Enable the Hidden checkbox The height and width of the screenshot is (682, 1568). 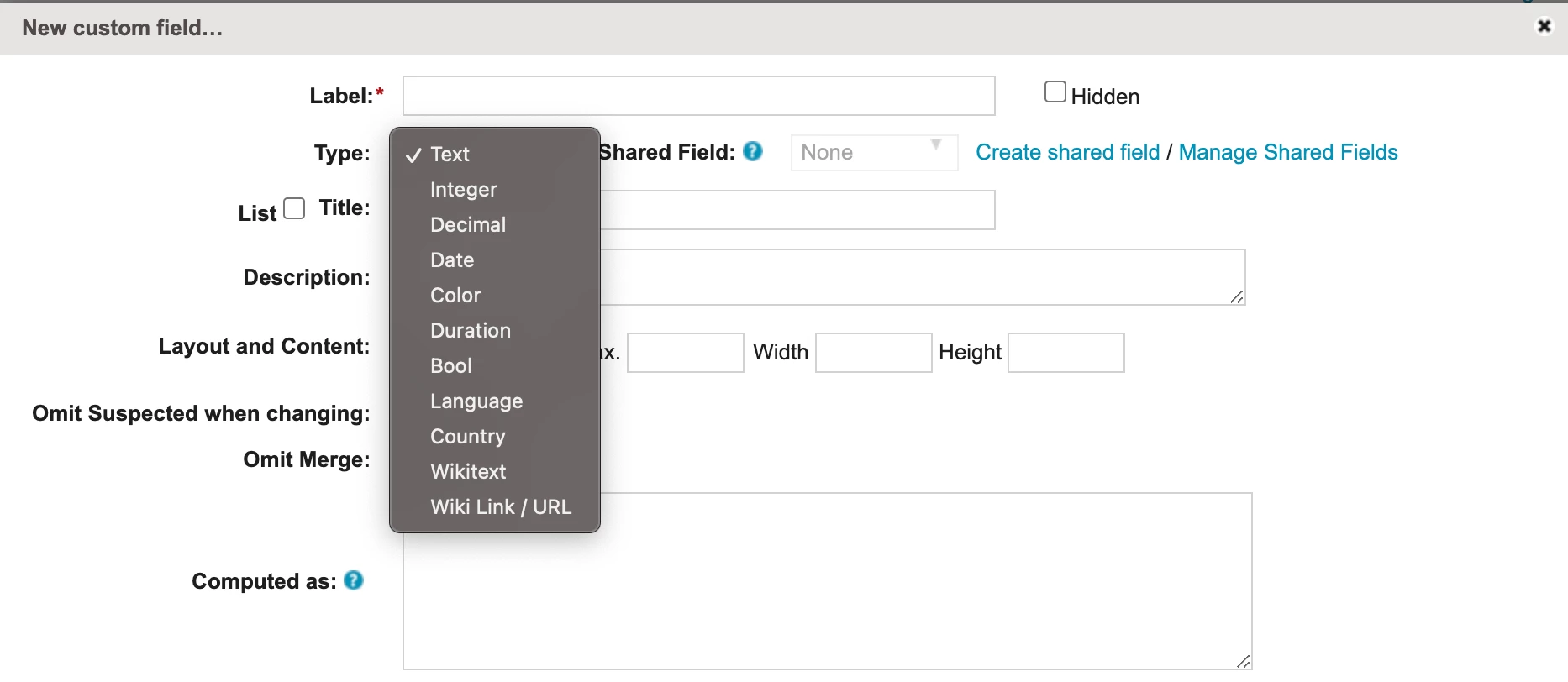pyautogui.click(x=1055, y=92)
